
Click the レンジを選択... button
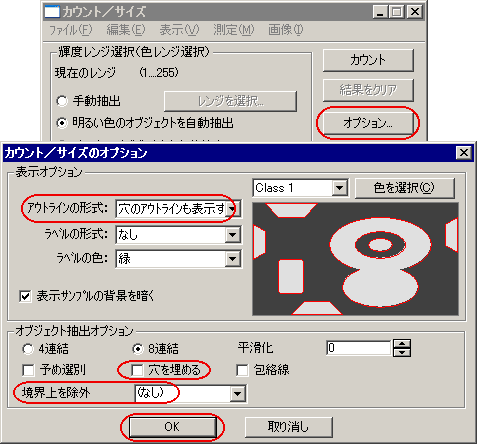pos(230,101)
